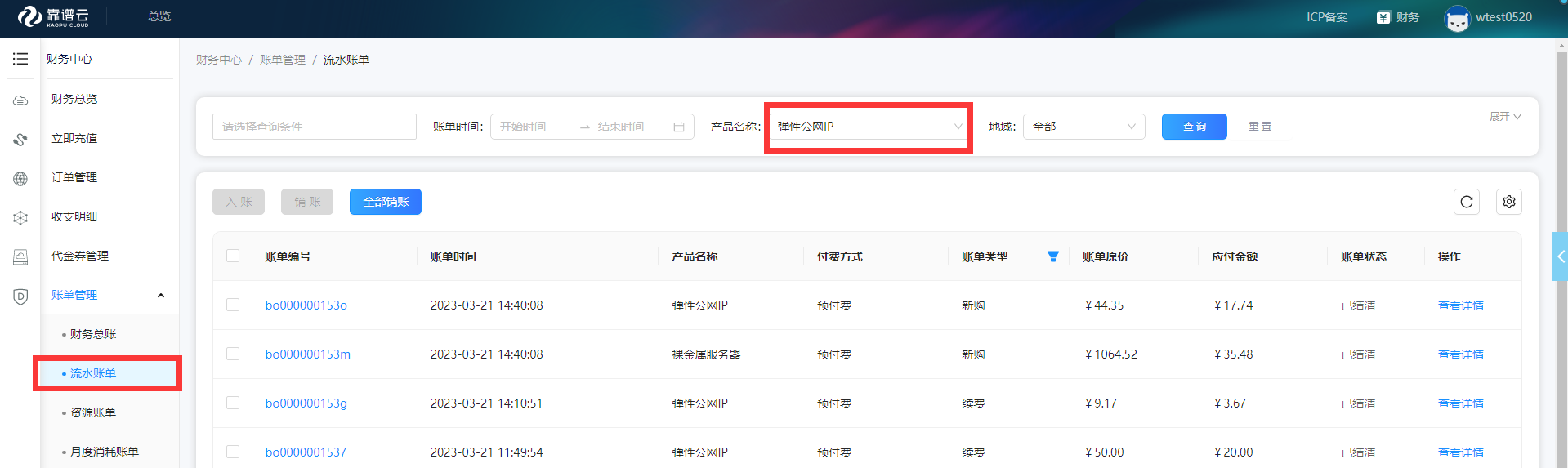Click the 重置 button
Screen dimensions: 1568x468
coord(1260,127)
